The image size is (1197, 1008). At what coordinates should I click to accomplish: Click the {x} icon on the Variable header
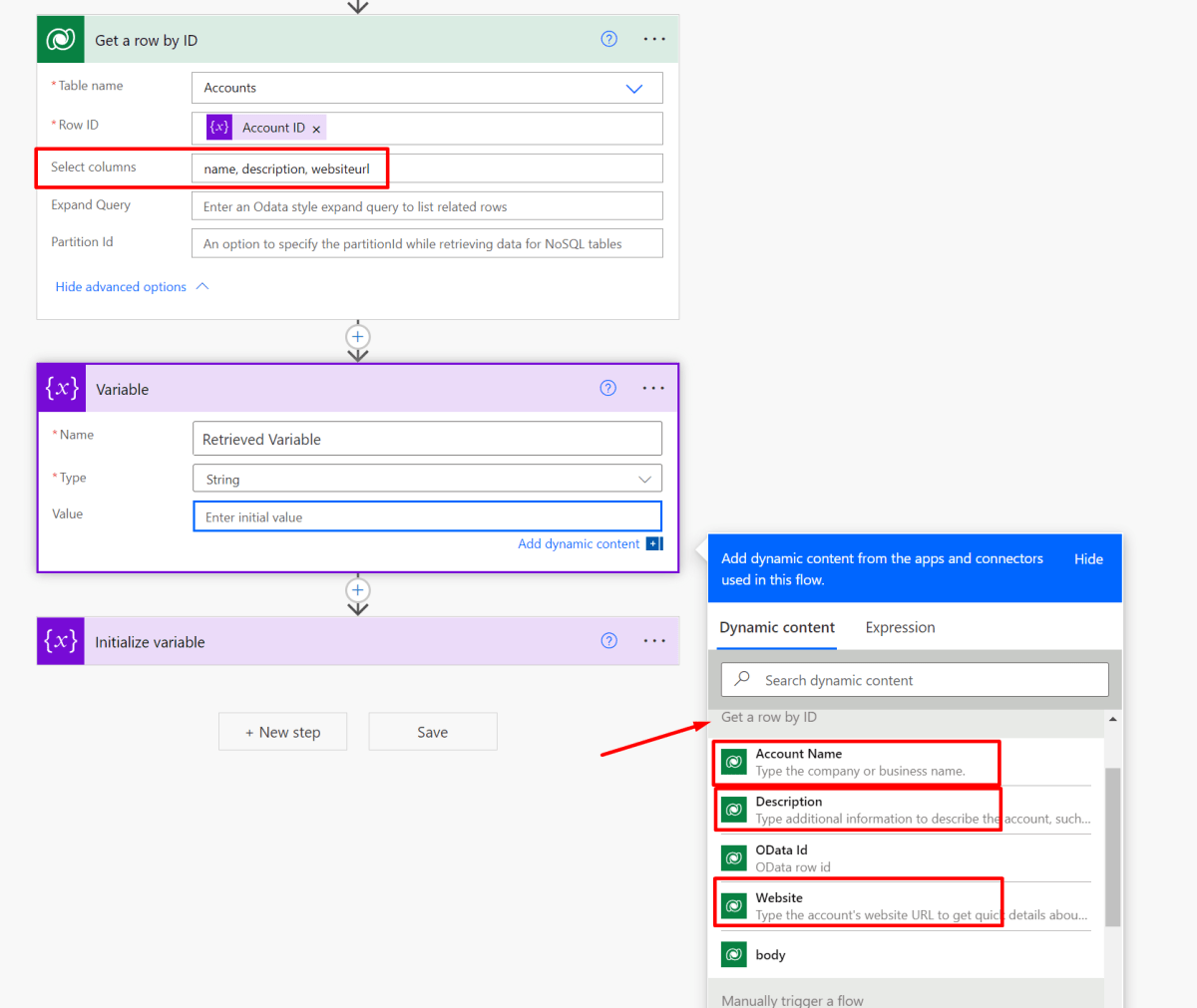61,388
